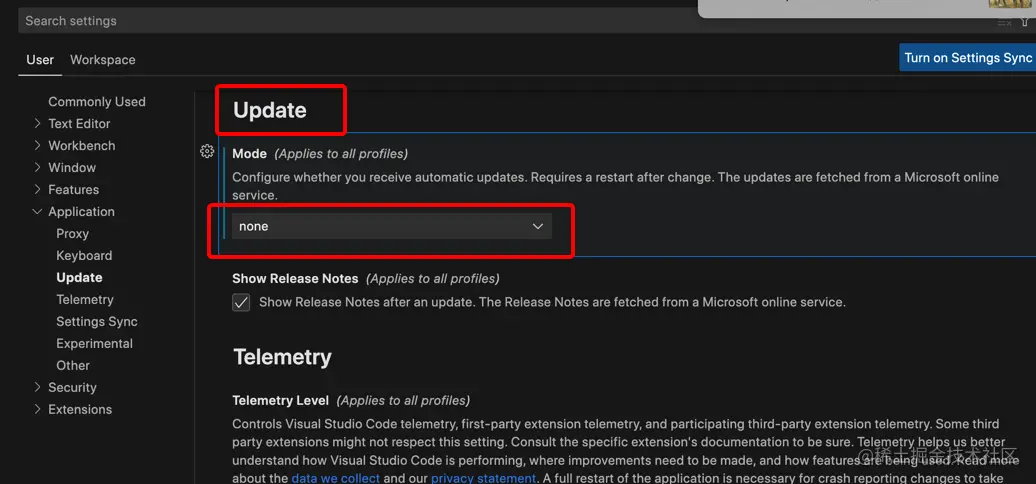The height and width of the screenshot is (484, 1036).
Task: Open the "data we collect" link
Action: [335, 478]
